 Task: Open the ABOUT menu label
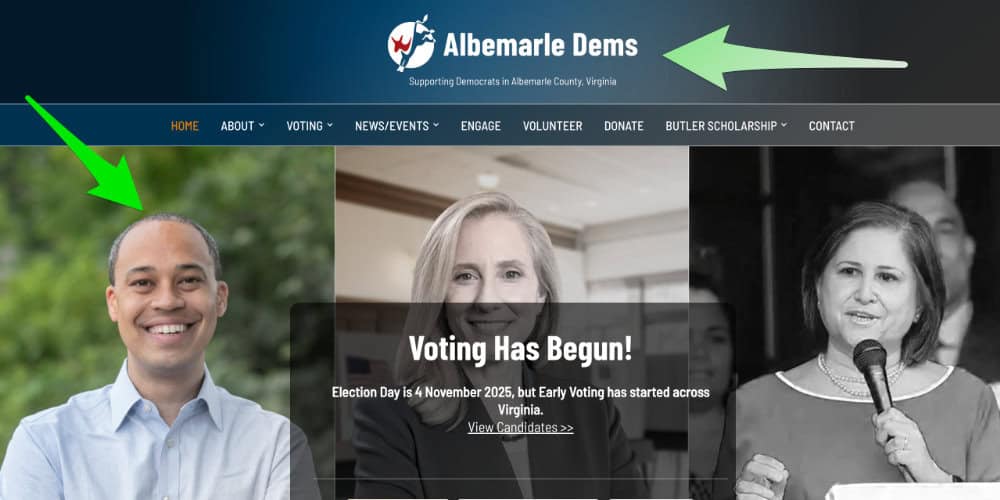point(237,126)
